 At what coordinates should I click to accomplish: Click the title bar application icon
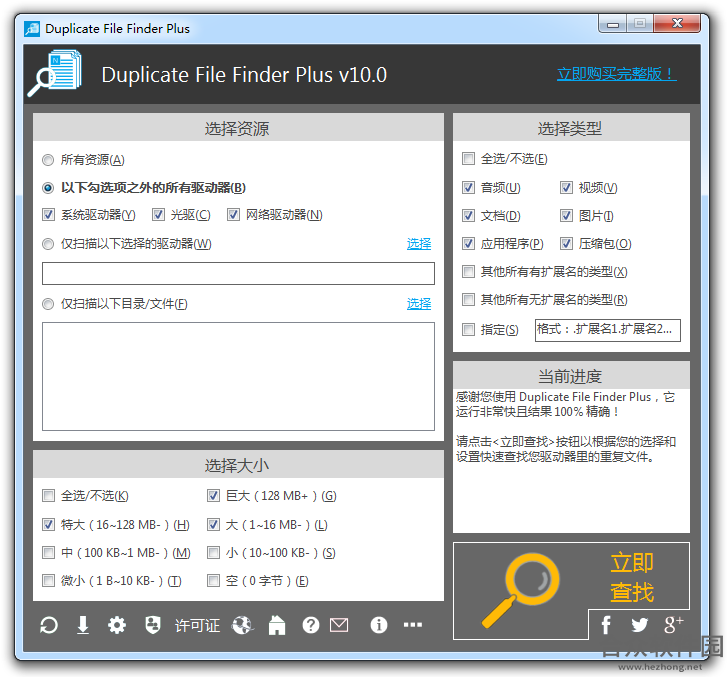(32, 29)
